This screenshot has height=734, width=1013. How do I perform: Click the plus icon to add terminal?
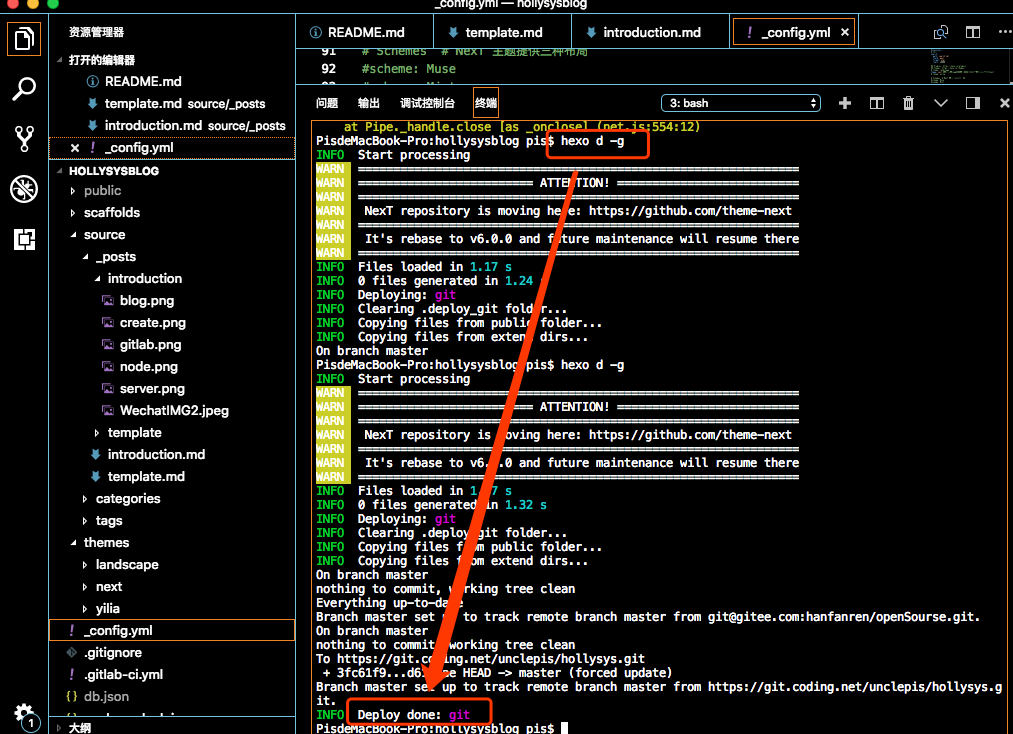click(844, 103)
